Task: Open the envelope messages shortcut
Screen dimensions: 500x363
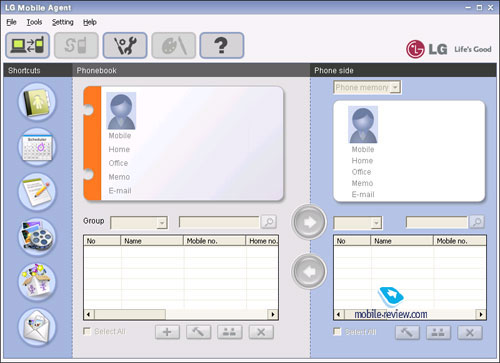Action: [x=37, y=327]
